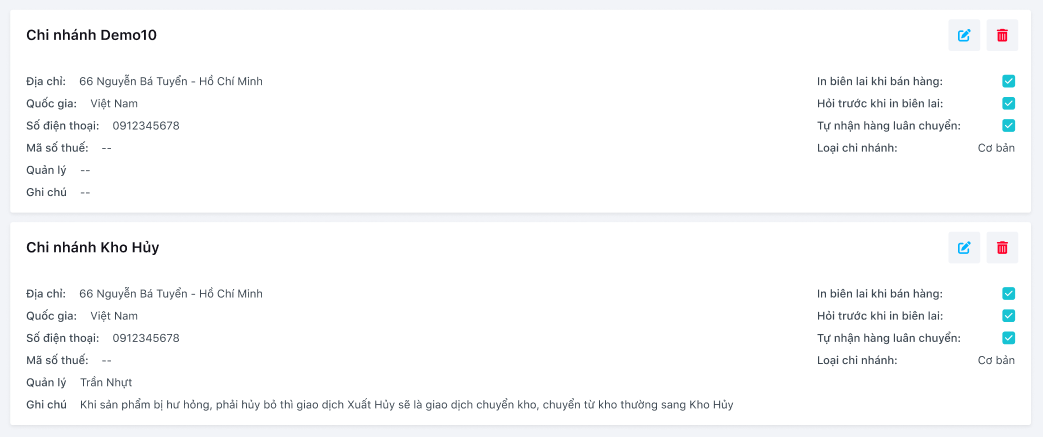Screen dimensions: 1043x437
Task: Toggle 'In biên lai khi bán hàng' for Demo10
Action: point(1009,81)
